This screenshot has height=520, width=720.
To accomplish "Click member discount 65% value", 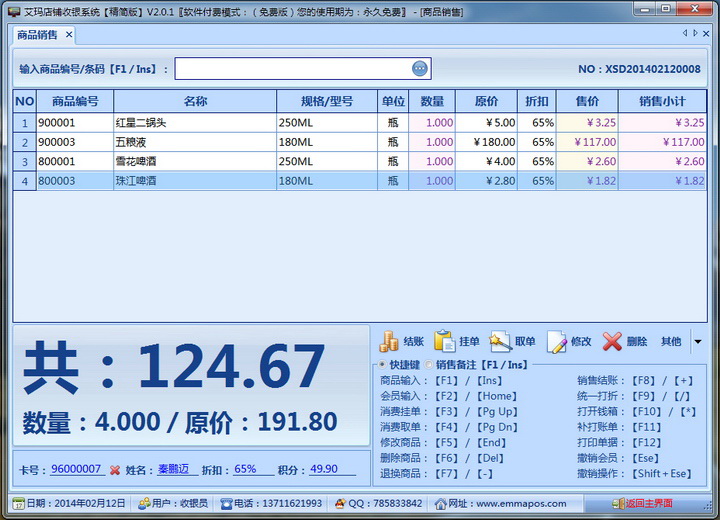I will pos(245,469).
